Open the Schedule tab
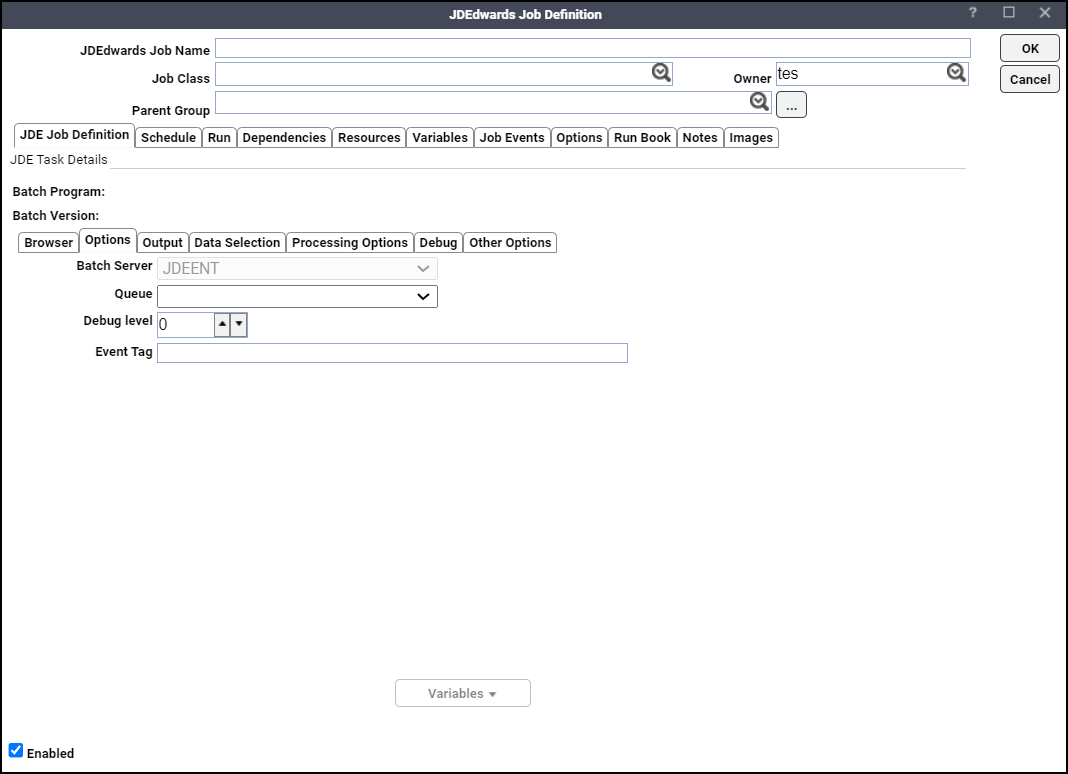1068x774 pixels. [168, 138]
